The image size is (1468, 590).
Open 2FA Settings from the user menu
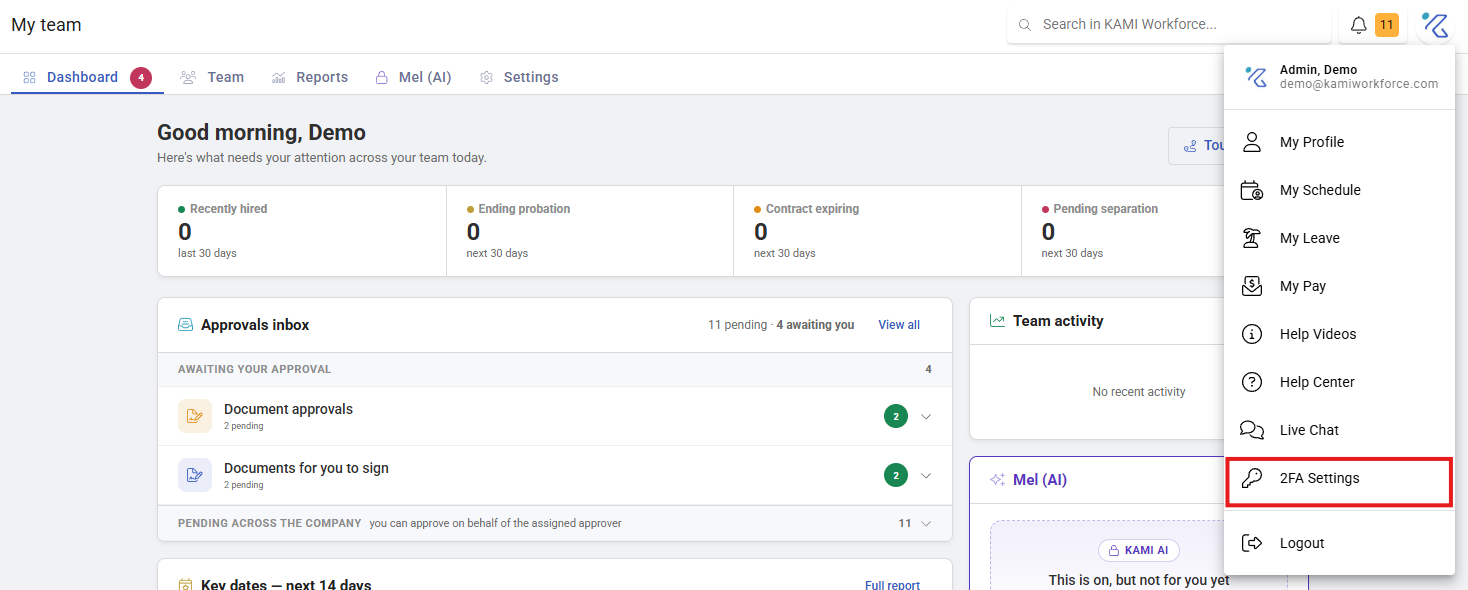pos(1339,479)
